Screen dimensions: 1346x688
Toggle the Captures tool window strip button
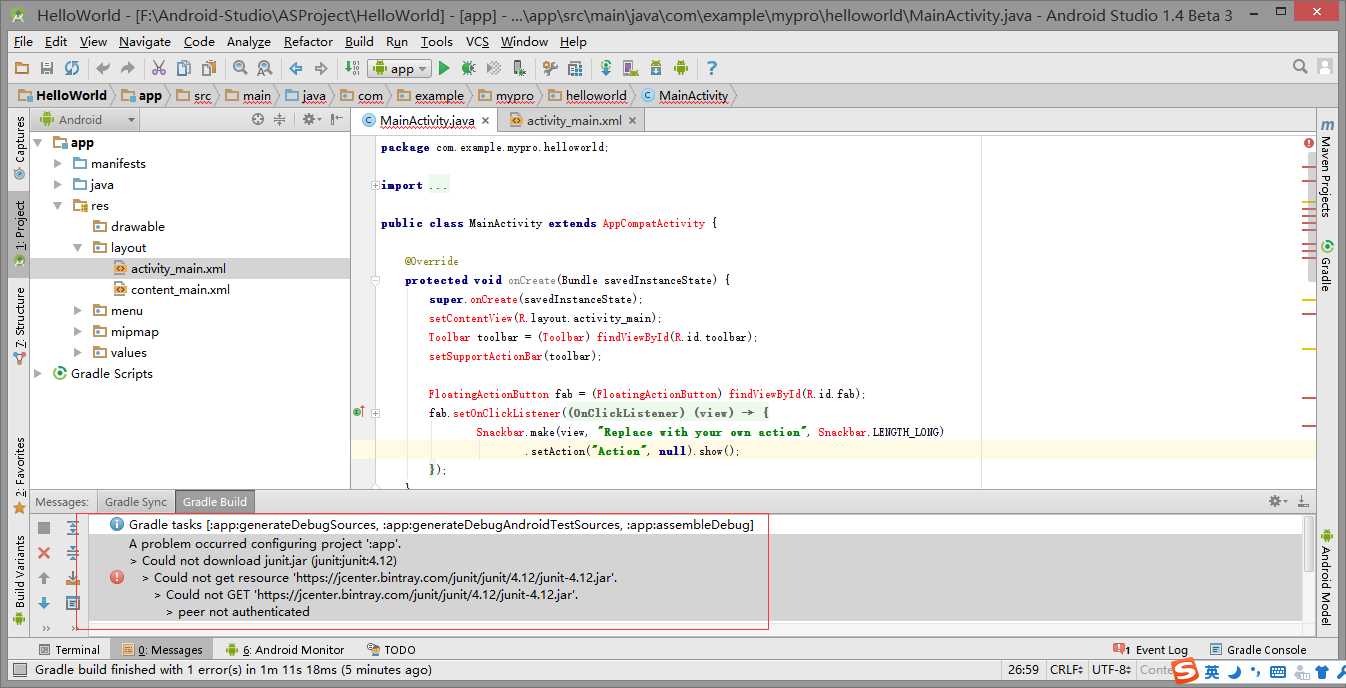pyautogui.click(x=19, y=148)
